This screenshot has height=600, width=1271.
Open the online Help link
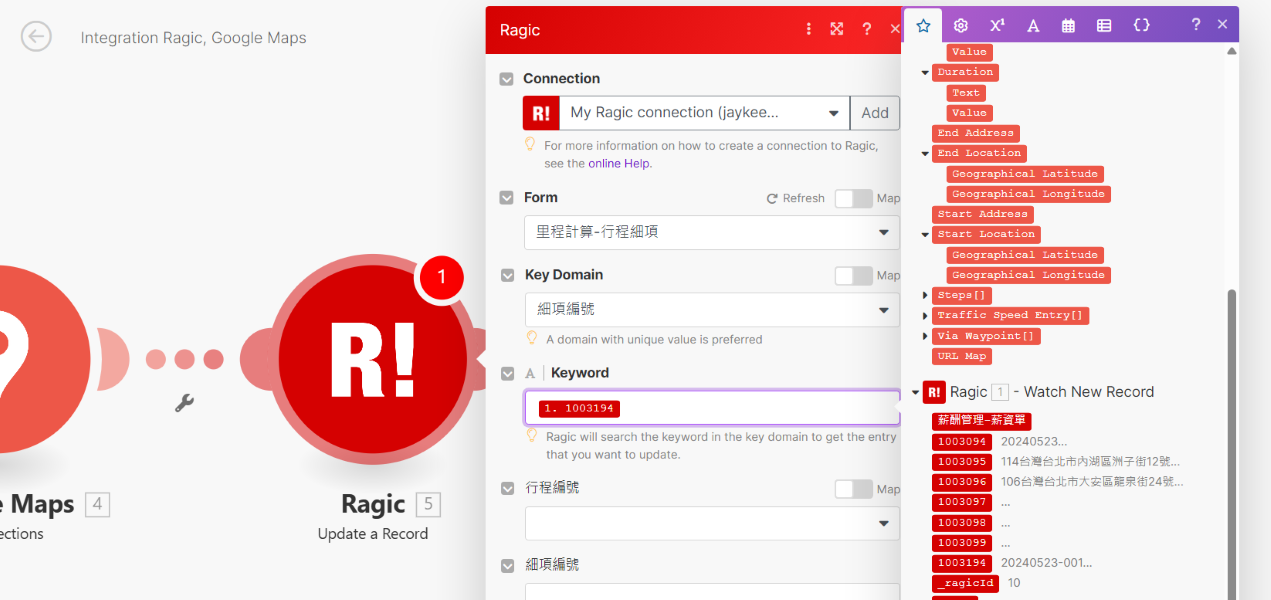[x=619, y=163]
